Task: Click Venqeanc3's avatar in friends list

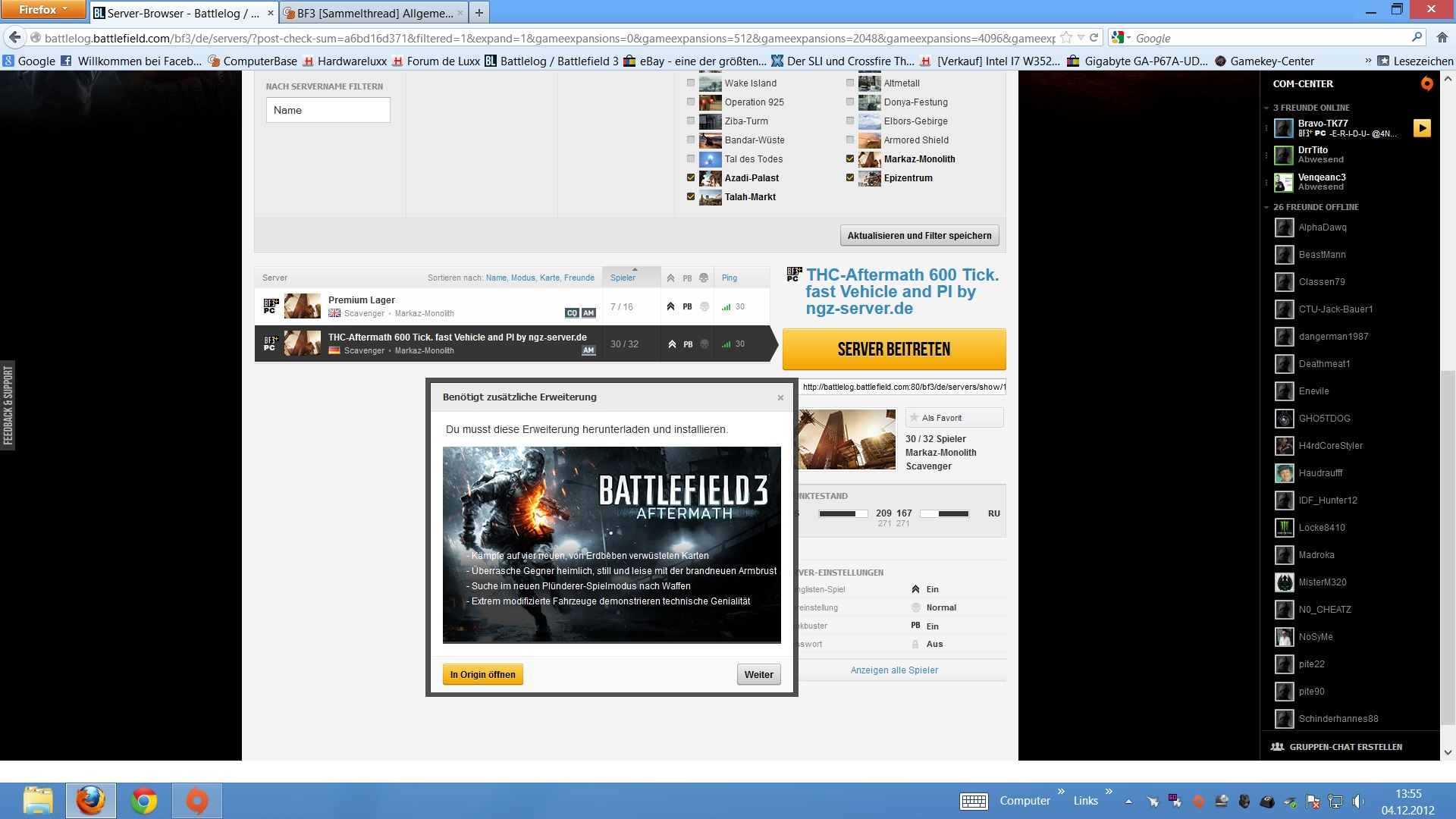Action: point(1283,183)
